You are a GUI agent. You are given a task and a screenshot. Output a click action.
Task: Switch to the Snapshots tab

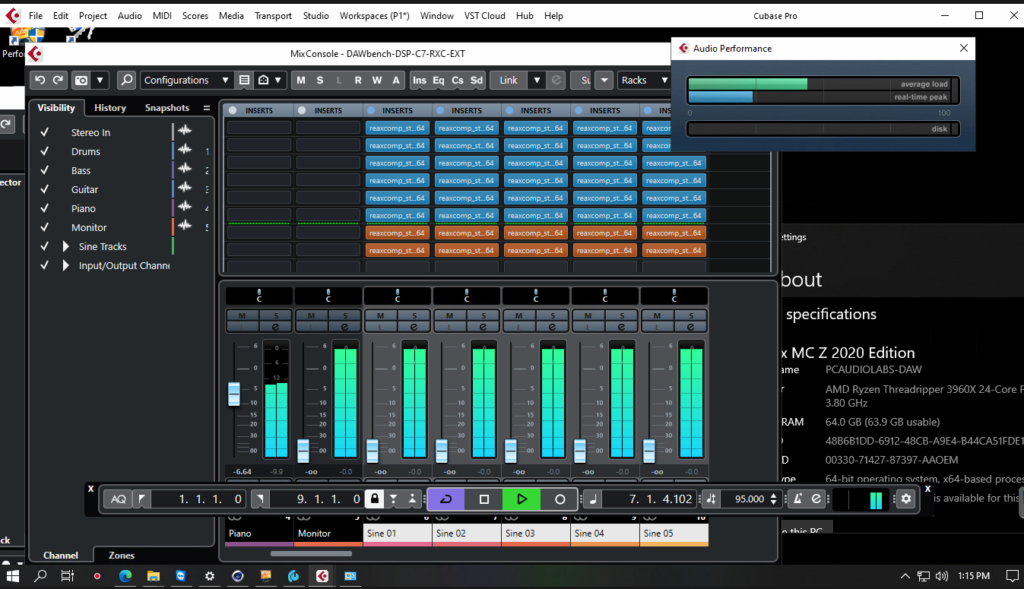point(167,108)
